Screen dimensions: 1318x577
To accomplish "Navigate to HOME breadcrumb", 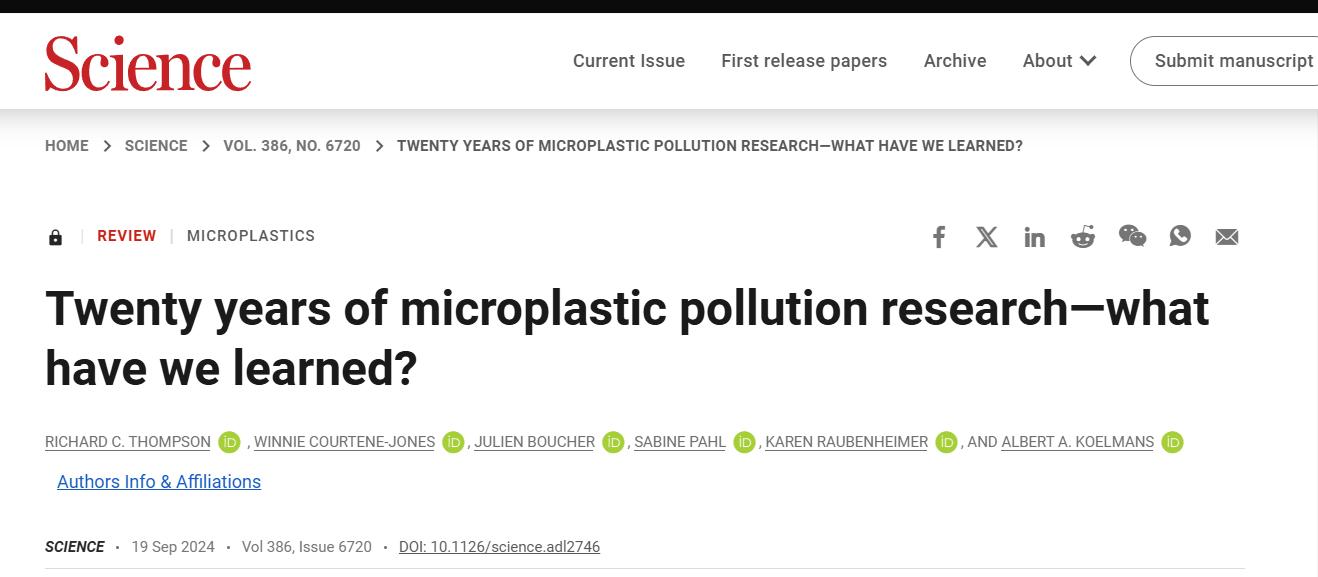I will 67,146.
